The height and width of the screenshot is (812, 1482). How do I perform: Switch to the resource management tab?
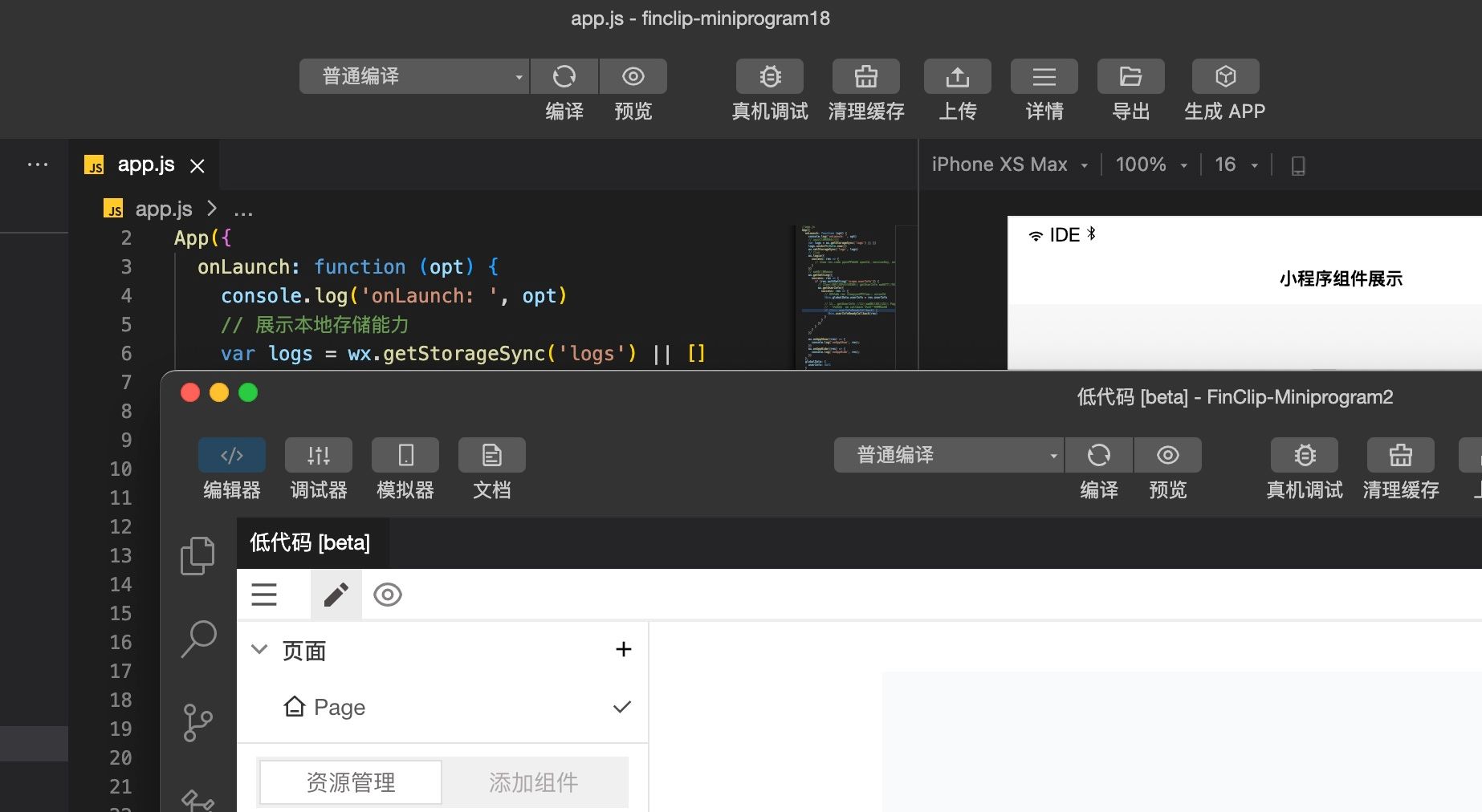coord(351,782)
